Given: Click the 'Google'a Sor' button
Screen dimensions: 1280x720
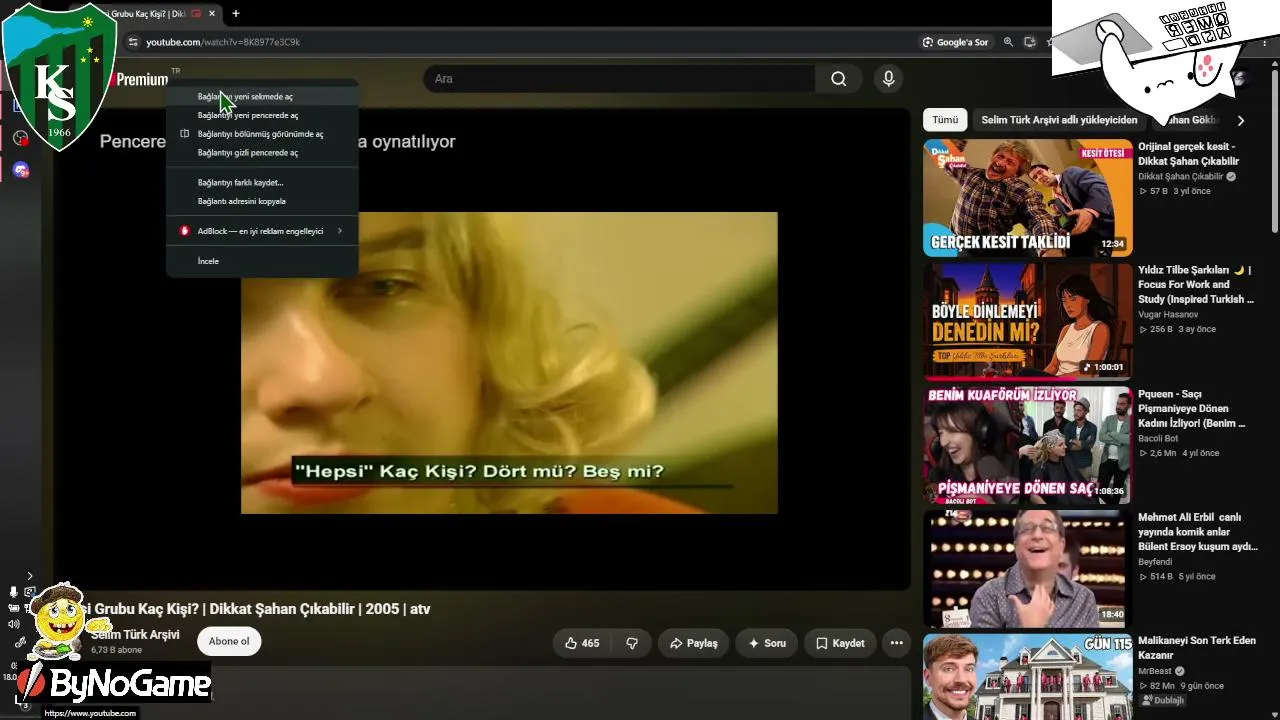Looking at the screenshot, I should 956,42.
